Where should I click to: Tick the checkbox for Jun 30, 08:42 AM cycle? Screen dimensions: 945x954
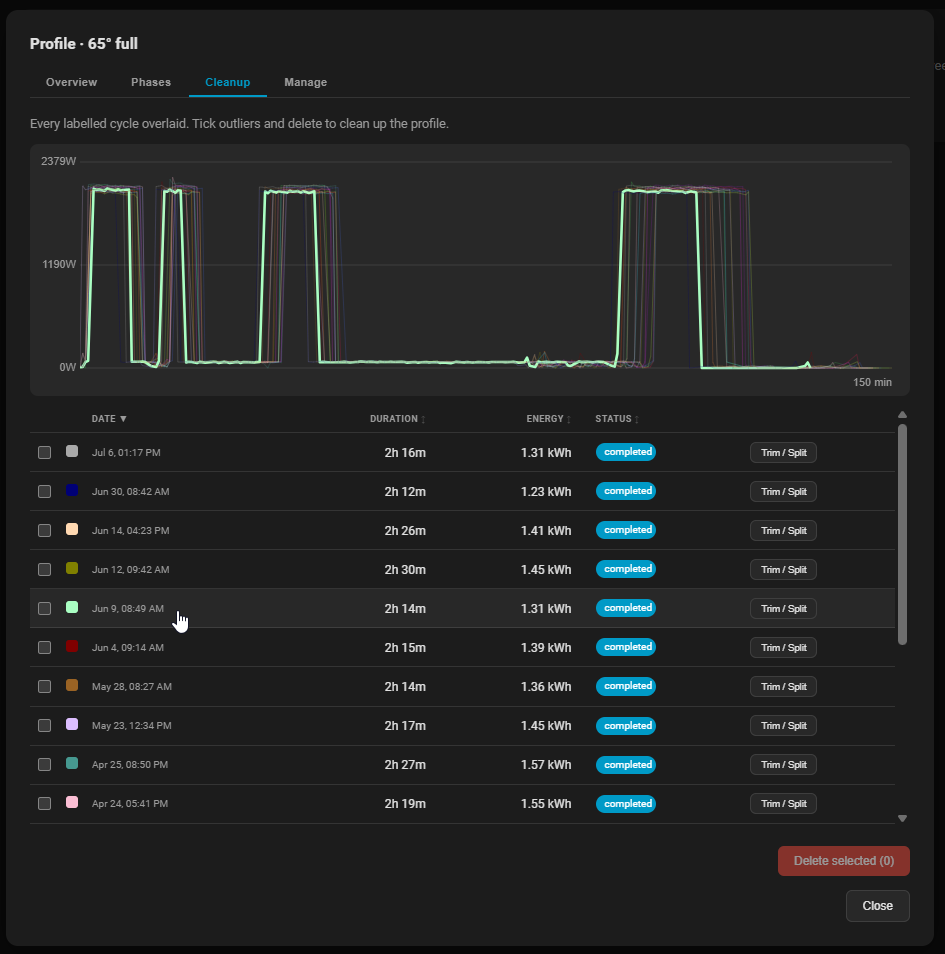pyautogui.click(x=44, y=492)
